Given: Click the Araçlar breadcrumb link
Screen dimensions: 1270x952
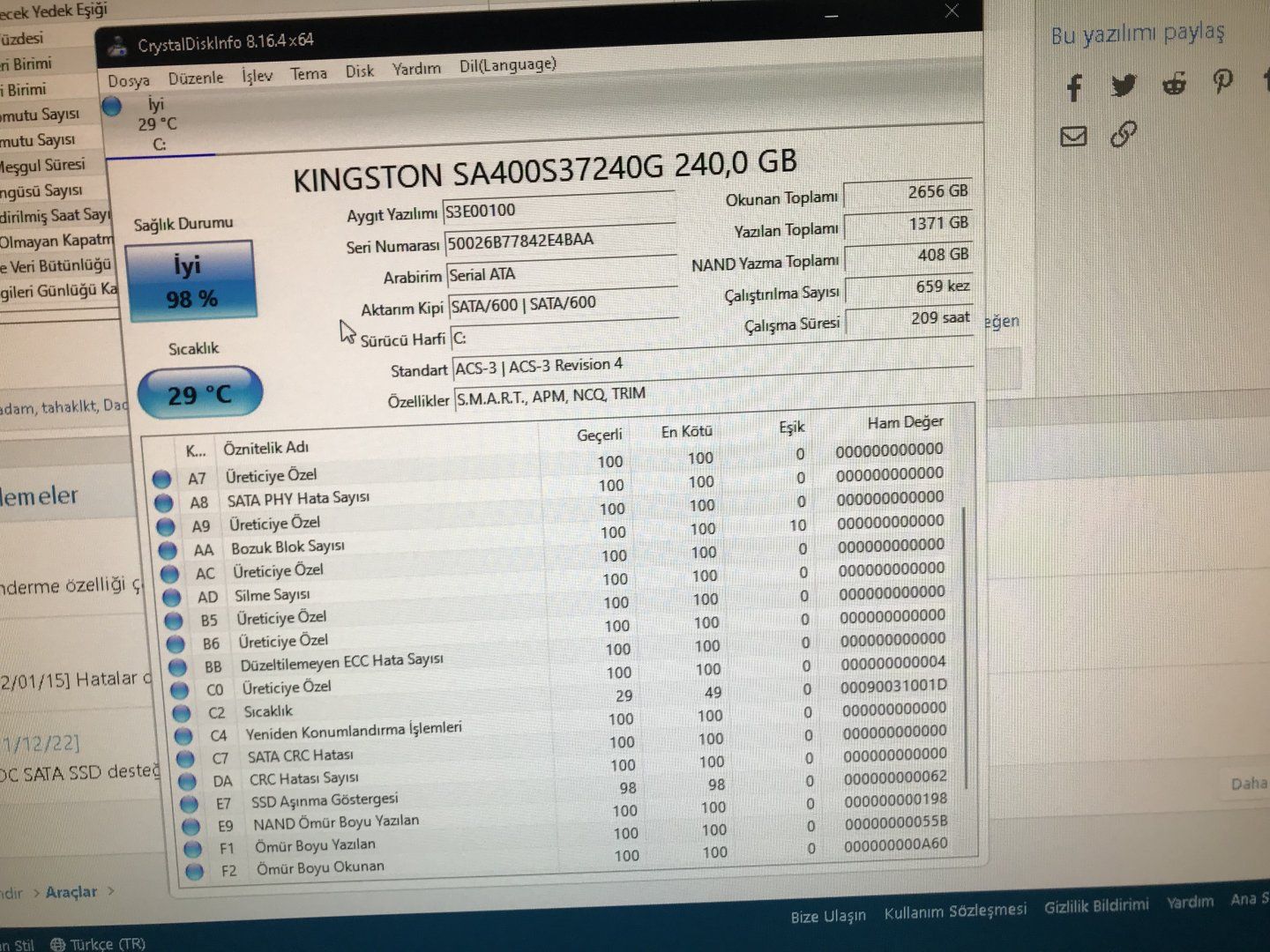Looking at the screenshot, I should [71, 892].
